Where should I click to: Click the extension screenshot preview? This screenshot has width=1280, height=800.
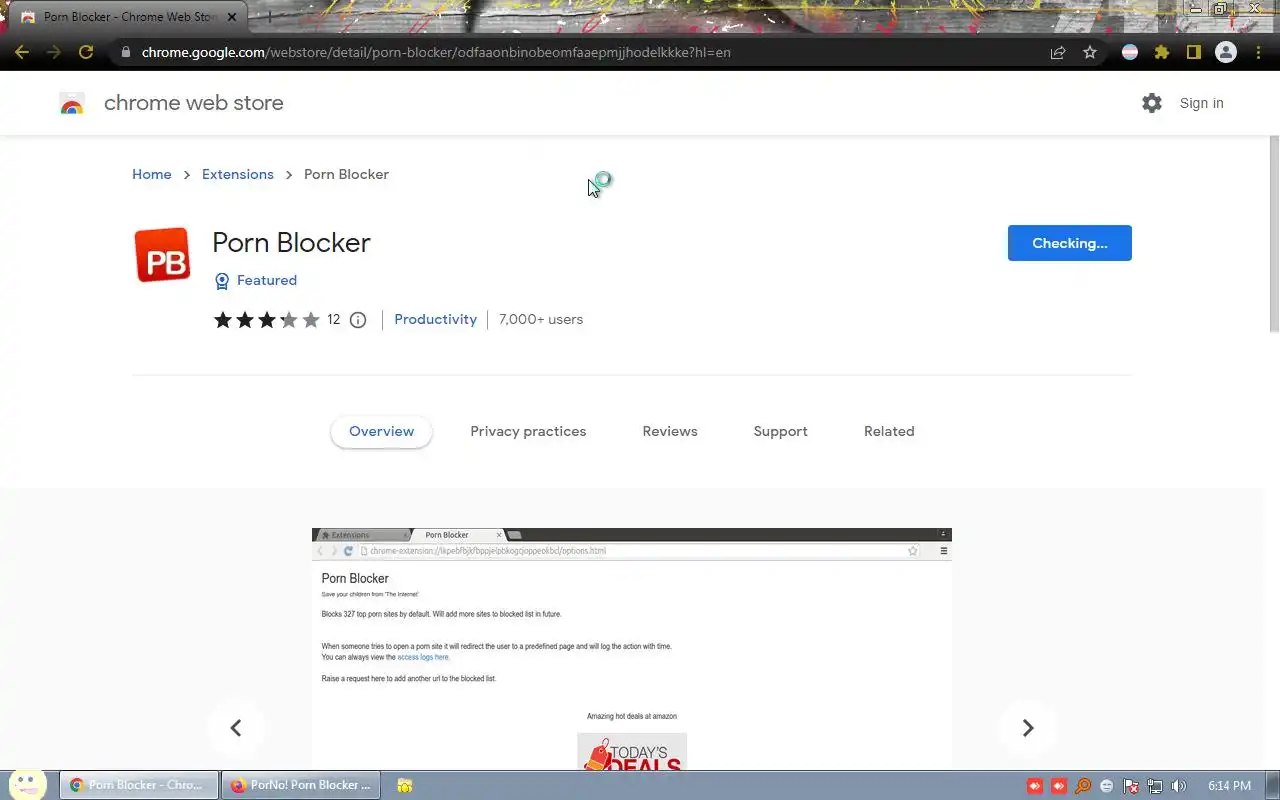pos(632,648)
